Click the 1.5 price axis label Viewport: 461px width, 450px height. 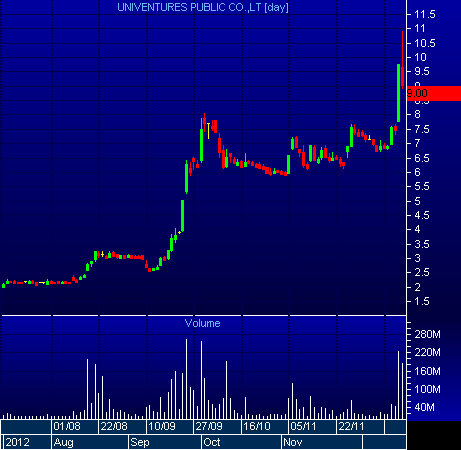click(x=422, y=301)
